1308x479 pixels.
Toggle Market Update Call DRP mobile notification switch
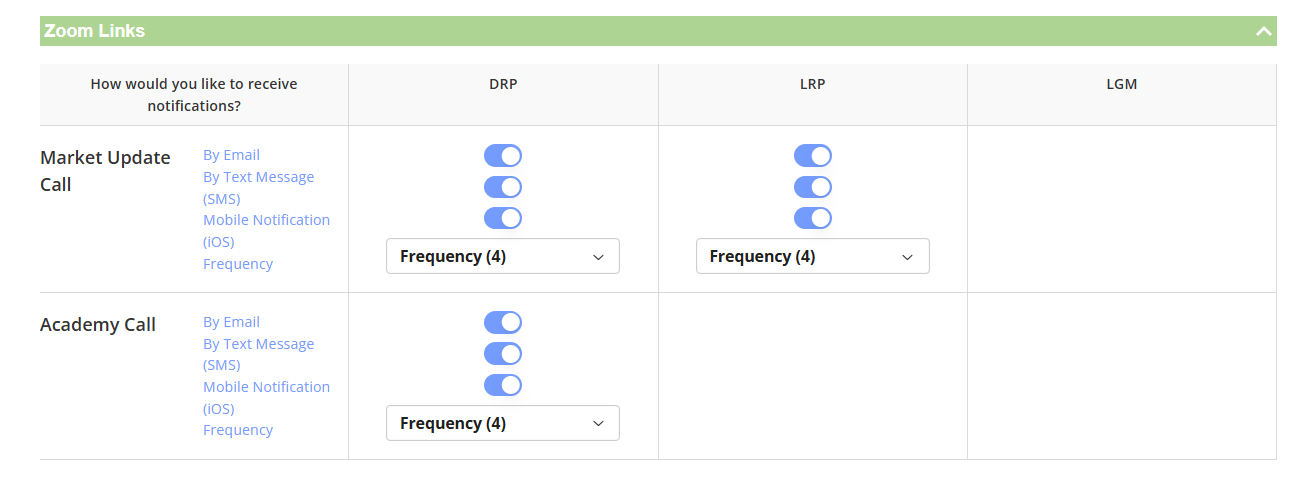coord(503,218)
